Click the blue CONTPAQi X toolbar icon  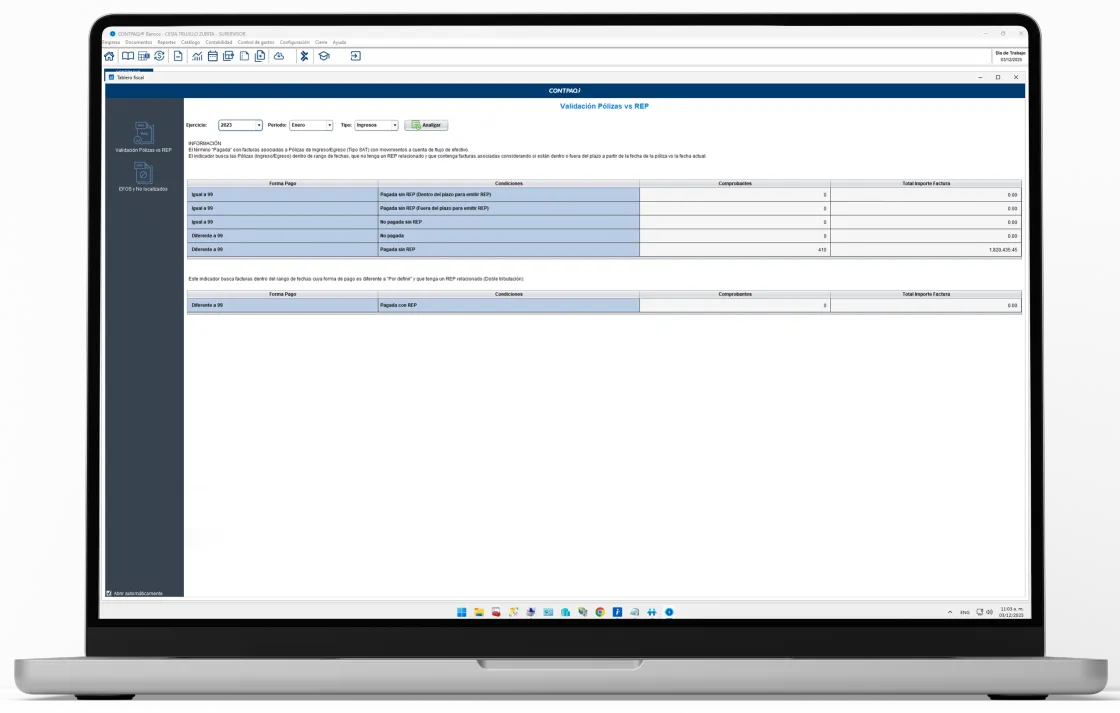[x=304, y=56]
